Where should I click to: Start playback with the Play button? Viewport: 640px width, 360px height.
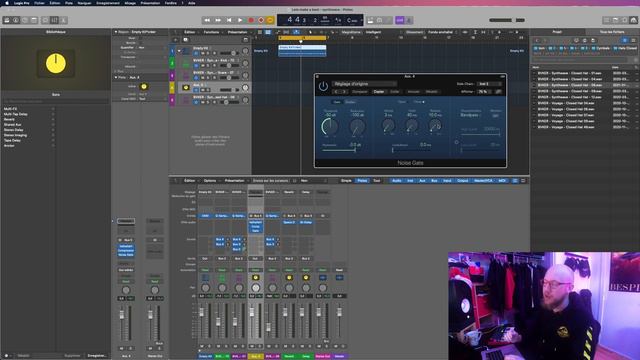(240, 20)
